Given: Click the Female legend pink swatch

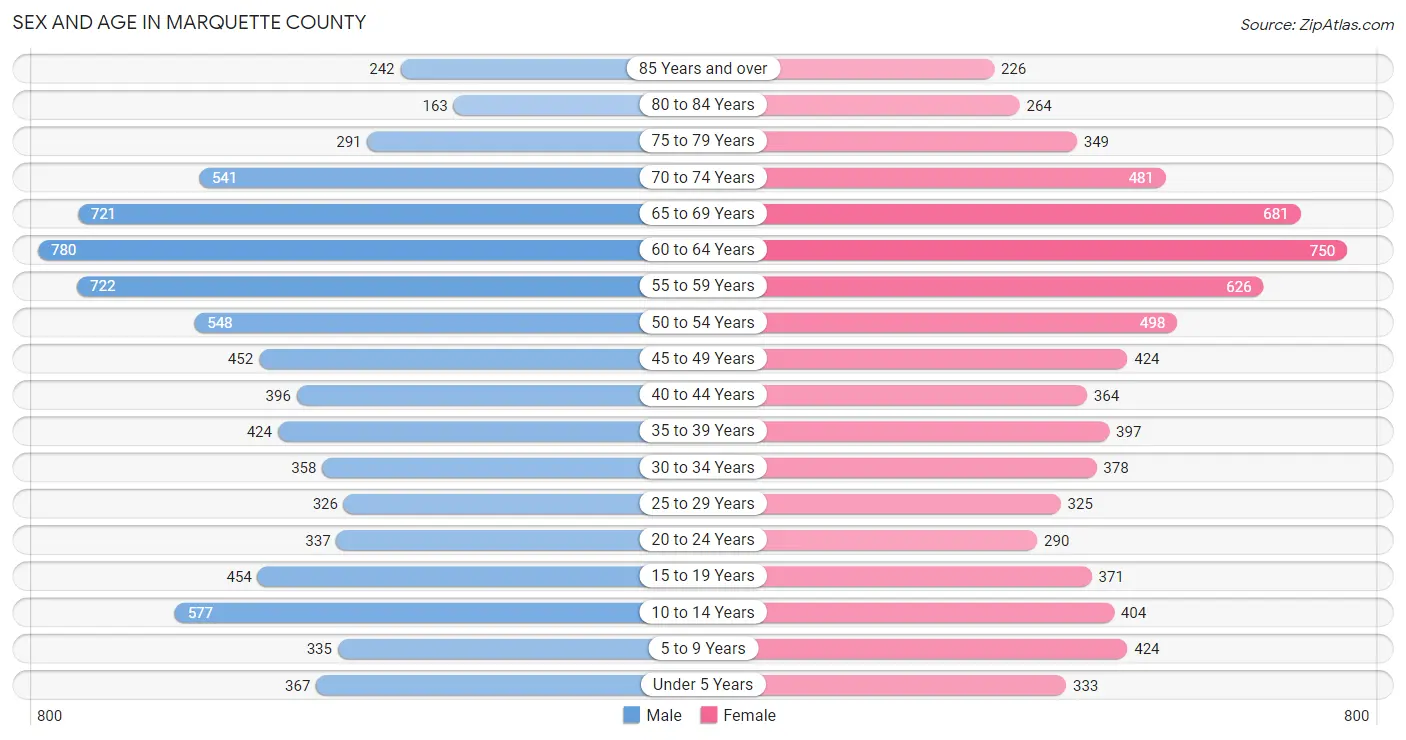Looking at the screenshot, I should point(709,715).
